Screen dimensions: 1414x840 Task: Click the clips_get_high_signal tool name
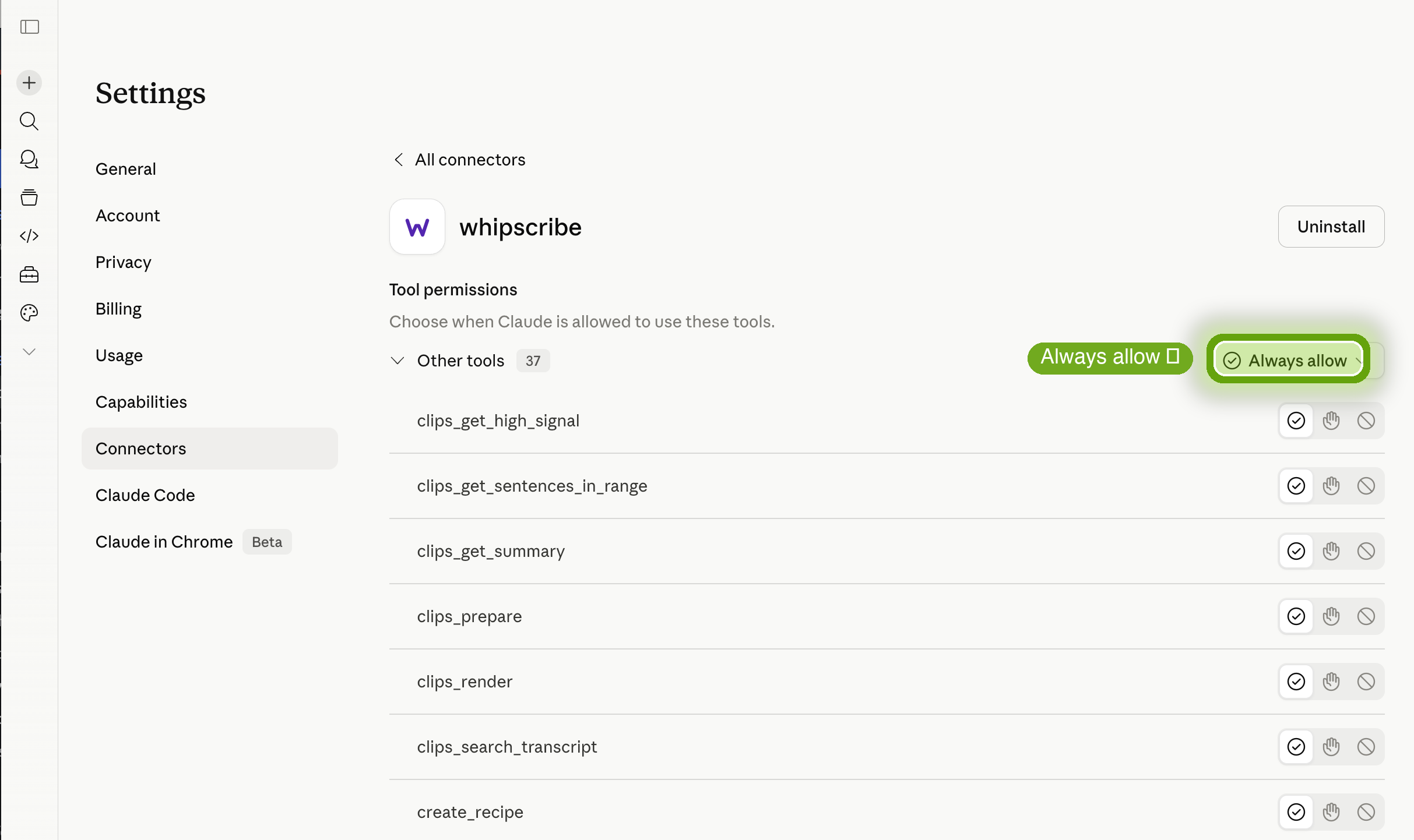click(498, 421)
